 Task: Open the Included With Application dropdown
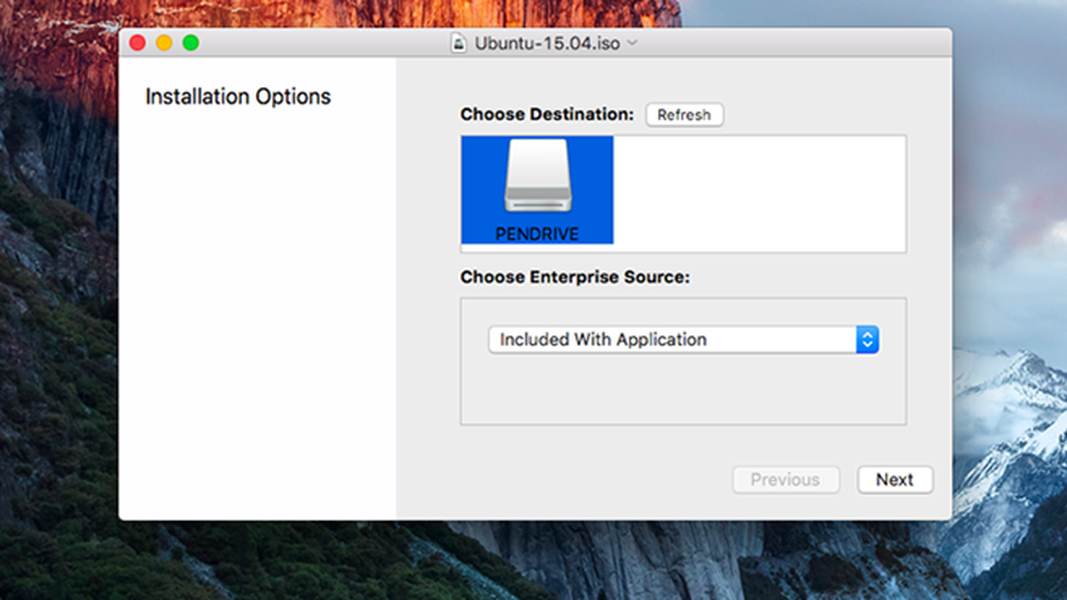coord(672,340)
